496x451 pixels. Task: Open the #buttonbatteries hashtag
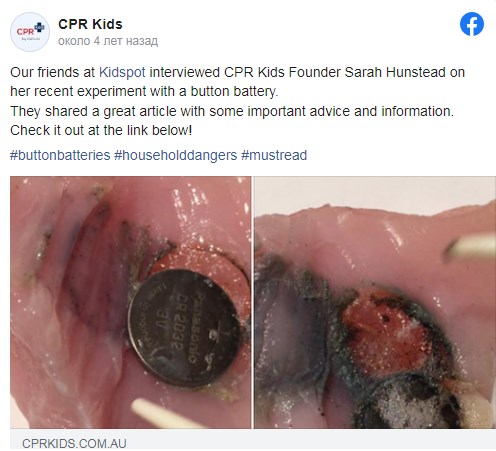pos(60,155)
